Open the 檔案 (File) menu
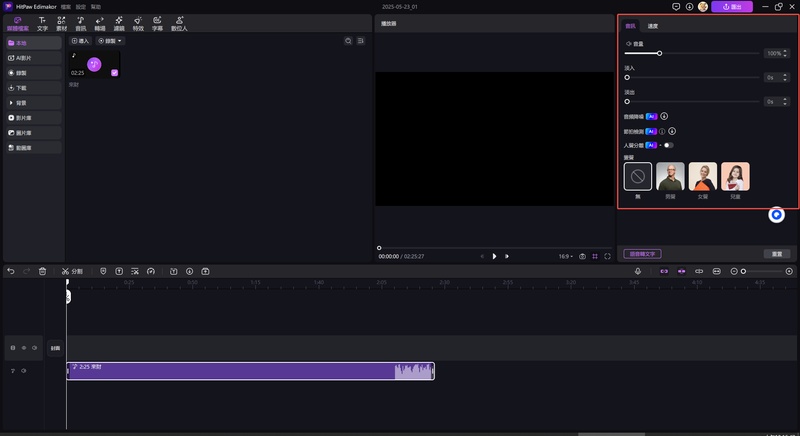800x436 pixels. (66, 7)
